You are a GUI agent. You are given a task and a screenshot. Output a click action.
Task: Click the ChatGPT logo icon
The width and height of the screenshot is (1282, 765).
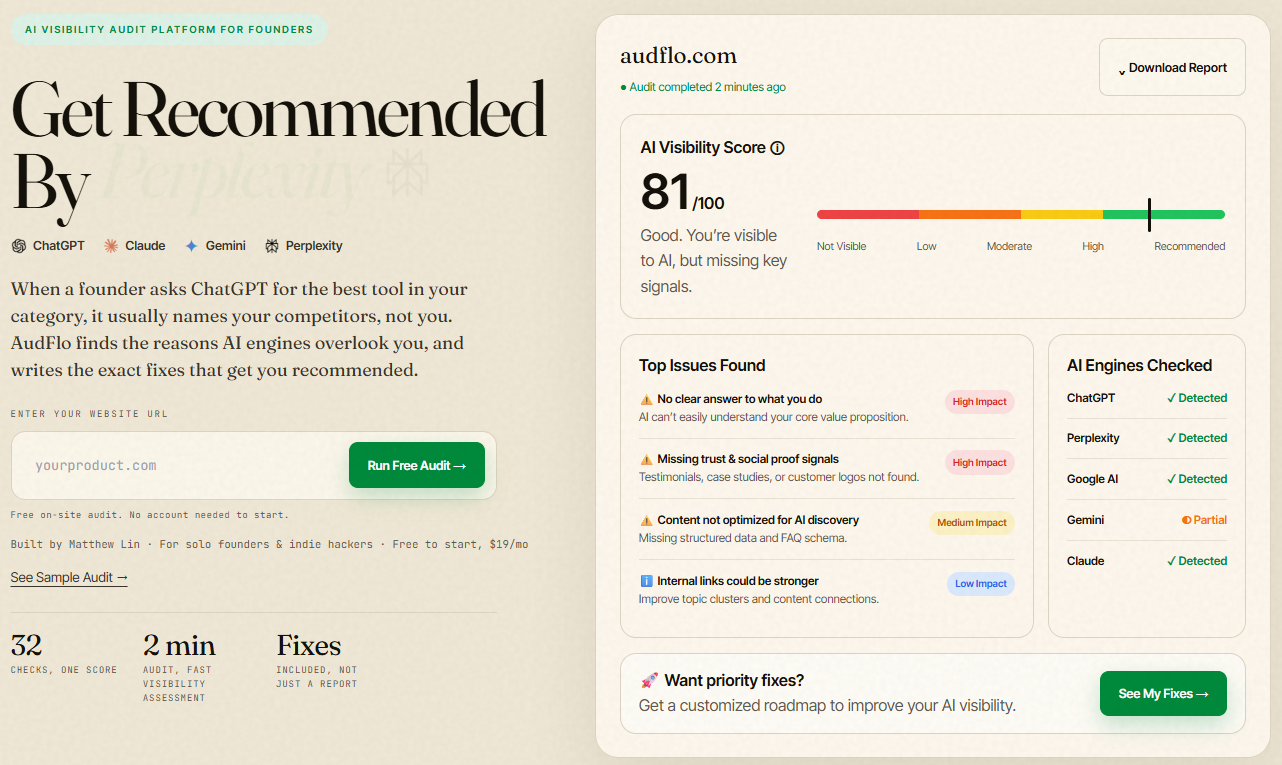click(x=18, y=246)
